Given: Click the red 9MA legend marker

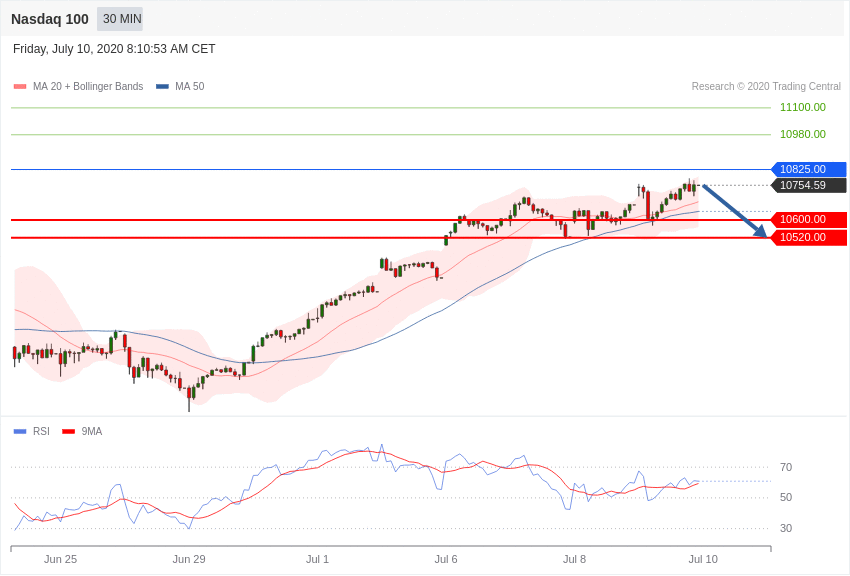Looking at the screenshot, I should coord(68,432).
